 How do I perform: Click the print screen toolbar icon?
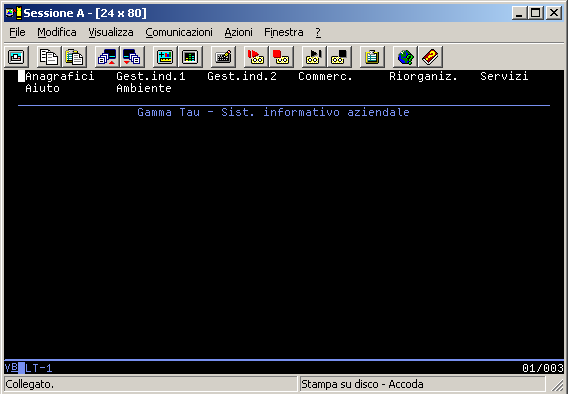tap(16, 57)
